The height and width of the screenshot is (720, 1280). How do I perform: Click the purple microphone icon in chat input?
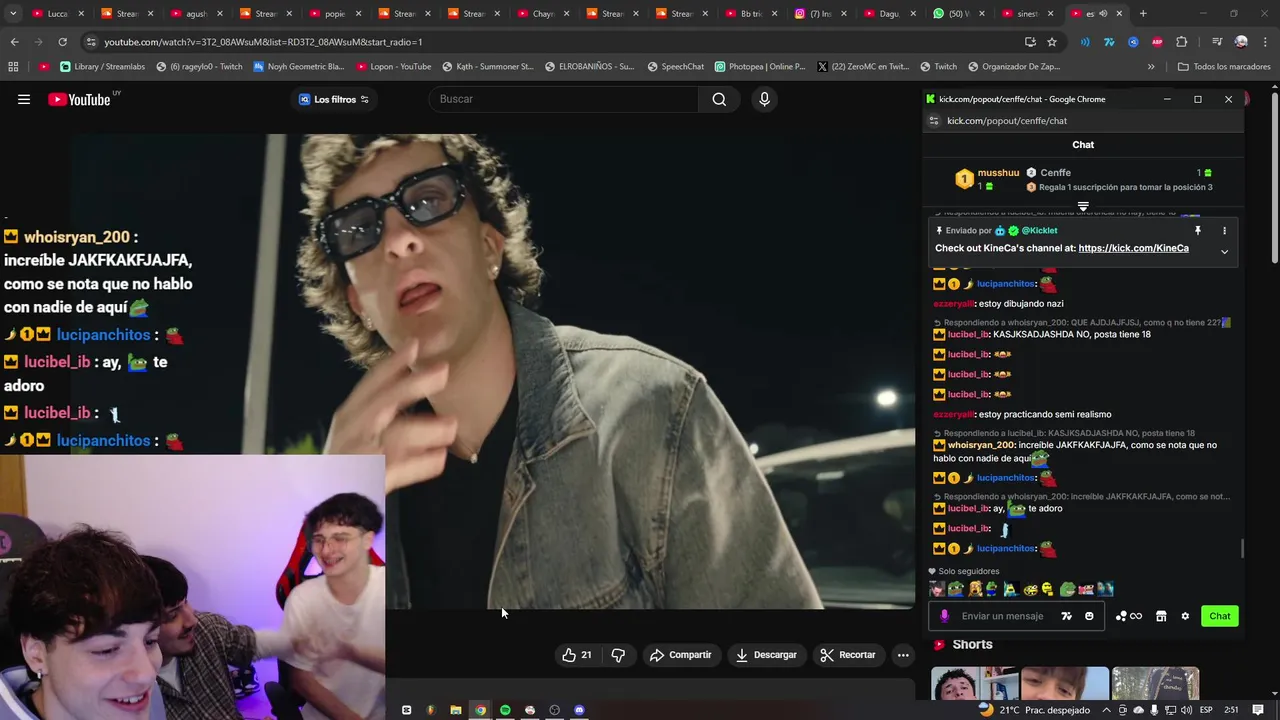pos(944,616)
